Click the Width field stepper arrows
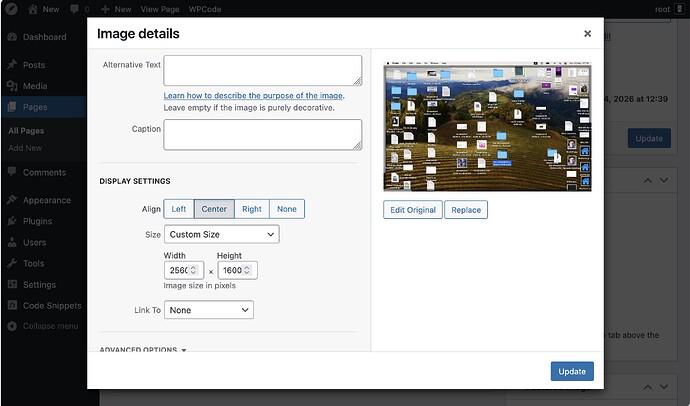 [x=193, y=270]
